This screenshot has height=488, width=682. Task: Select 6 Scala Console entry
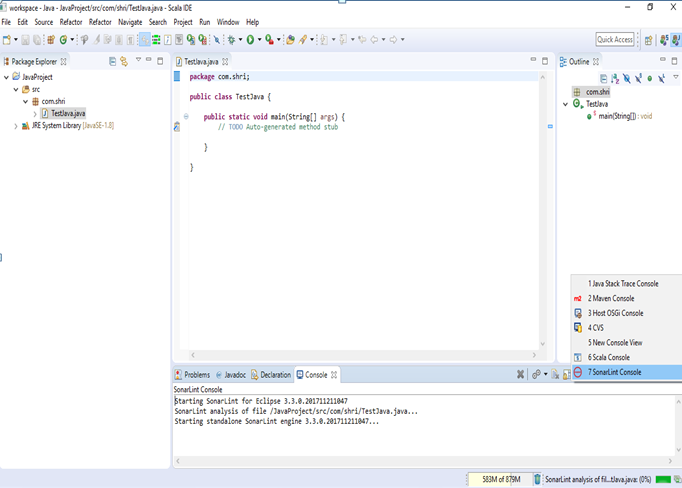[x=611, y=357]
